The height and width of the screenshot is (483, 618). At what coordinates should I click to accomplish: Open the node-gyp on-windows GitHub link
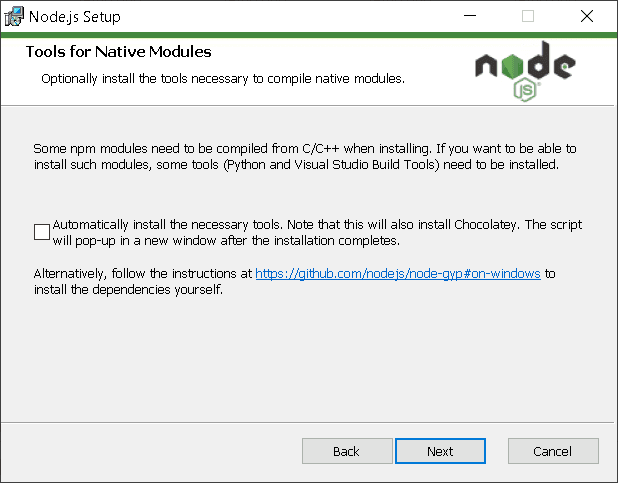(x=398, y=273)
